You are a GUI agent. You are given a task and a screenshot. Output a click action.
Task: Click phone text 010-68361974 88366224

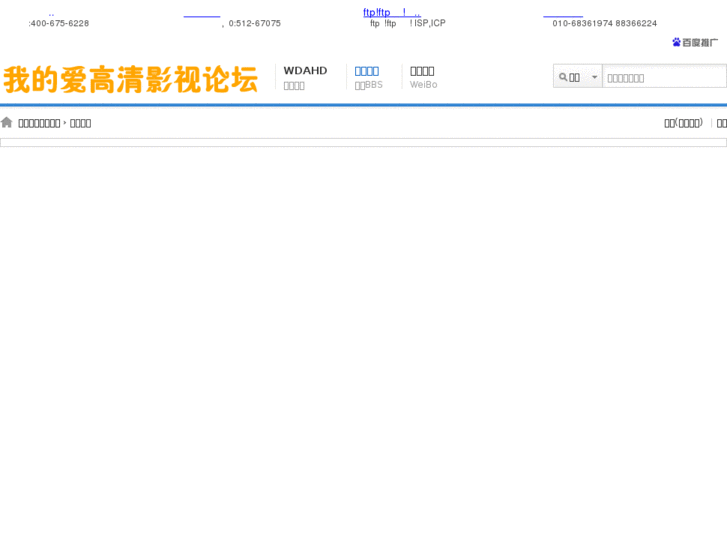604,23
